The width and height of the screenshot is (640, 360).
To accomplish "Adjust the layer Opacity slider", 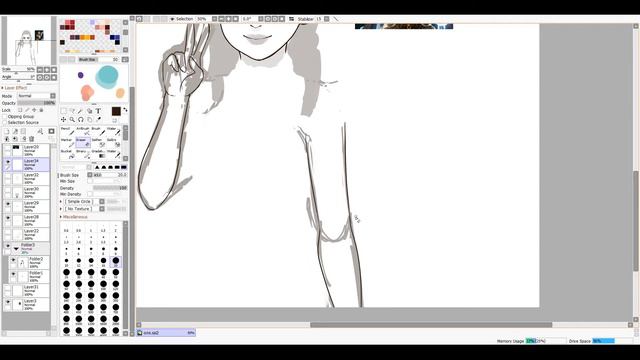I will [36, 103].
